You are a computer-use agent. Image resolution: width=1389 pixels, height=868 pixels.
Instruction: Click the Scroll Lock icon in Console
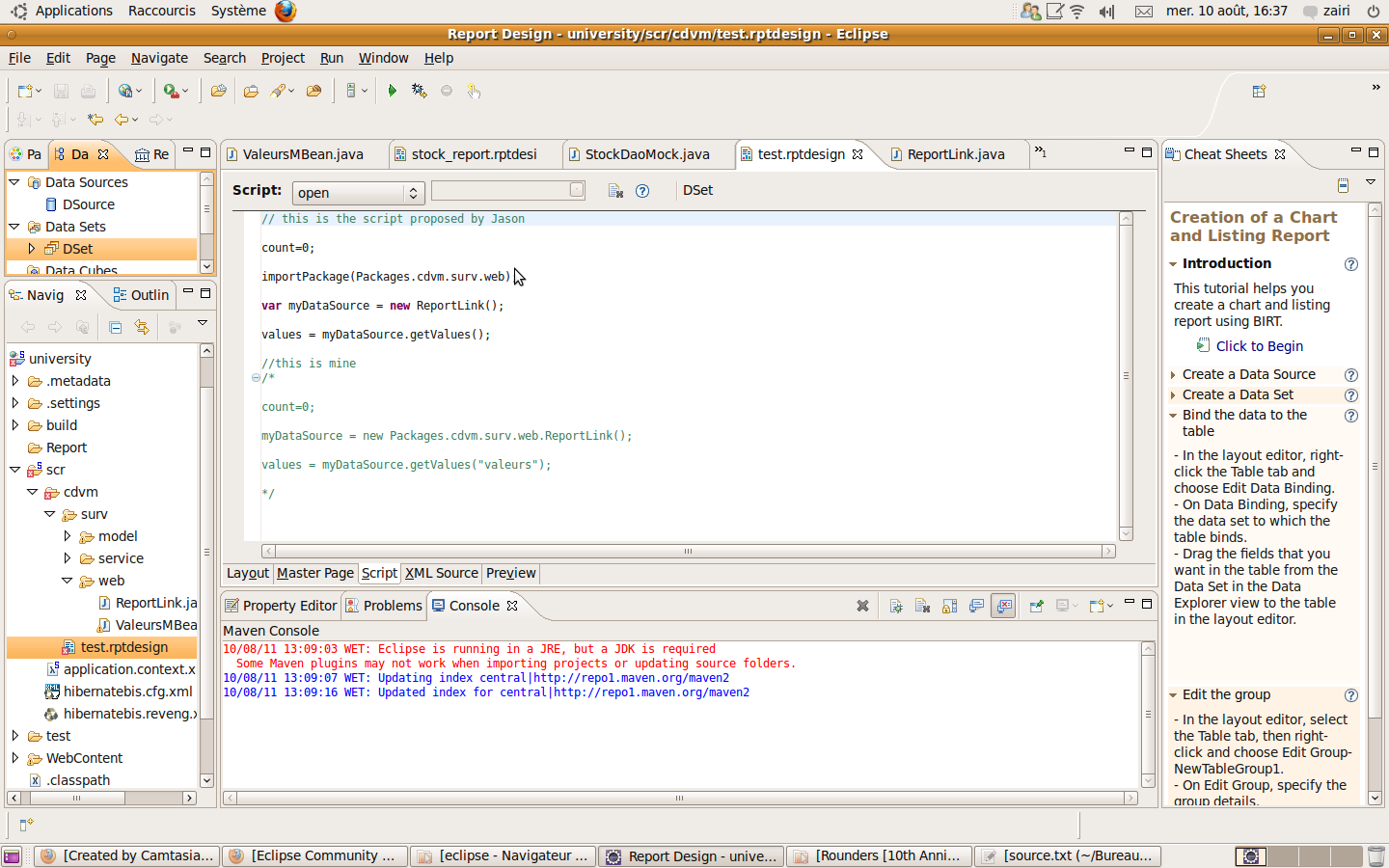pos(949,606)
